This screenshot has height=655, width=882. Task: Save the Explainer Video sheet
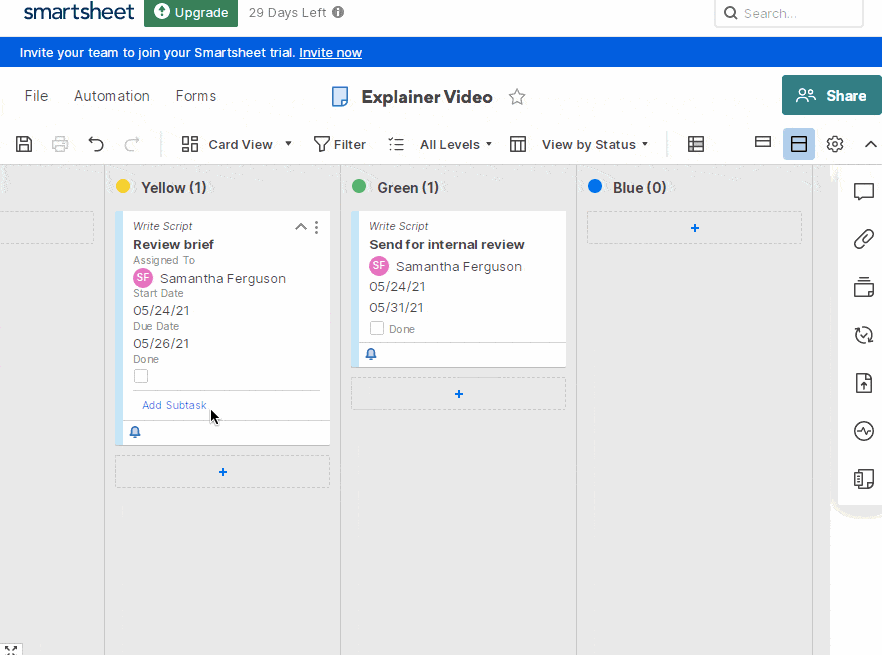coord(23,144)
